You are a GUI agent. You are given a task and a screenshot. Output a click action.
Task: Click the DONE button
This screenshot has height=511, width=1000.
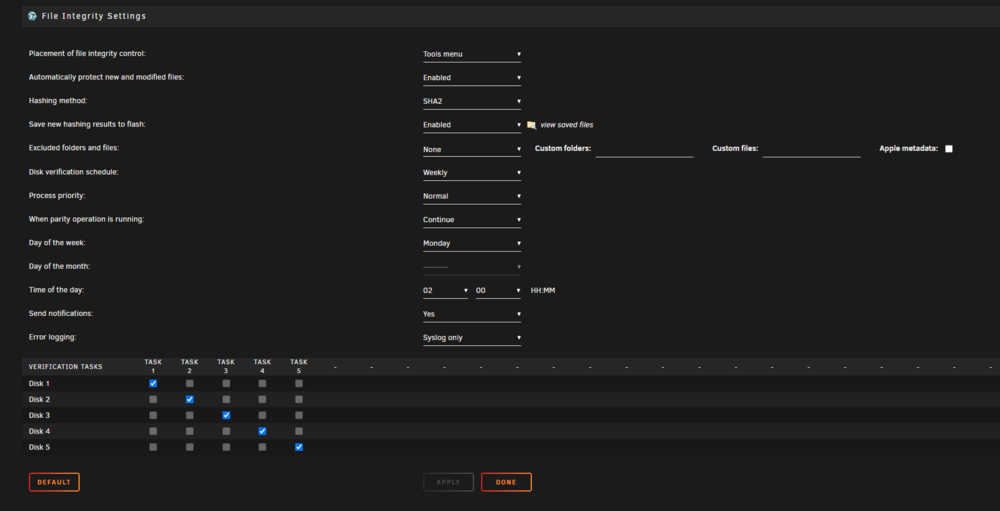(506, 482)
